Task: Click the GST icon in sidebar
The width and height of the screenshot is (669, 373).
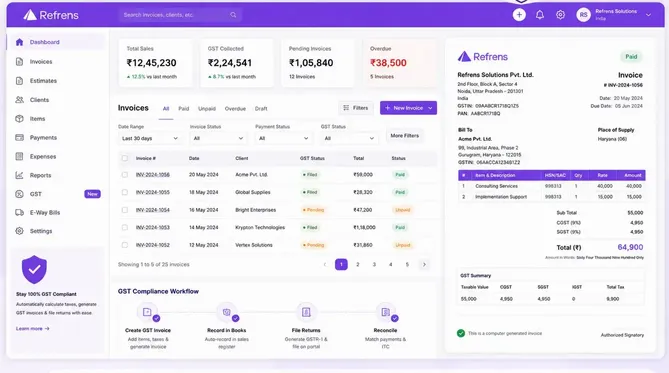Action: pyautogui.click(x=19, y=194)
